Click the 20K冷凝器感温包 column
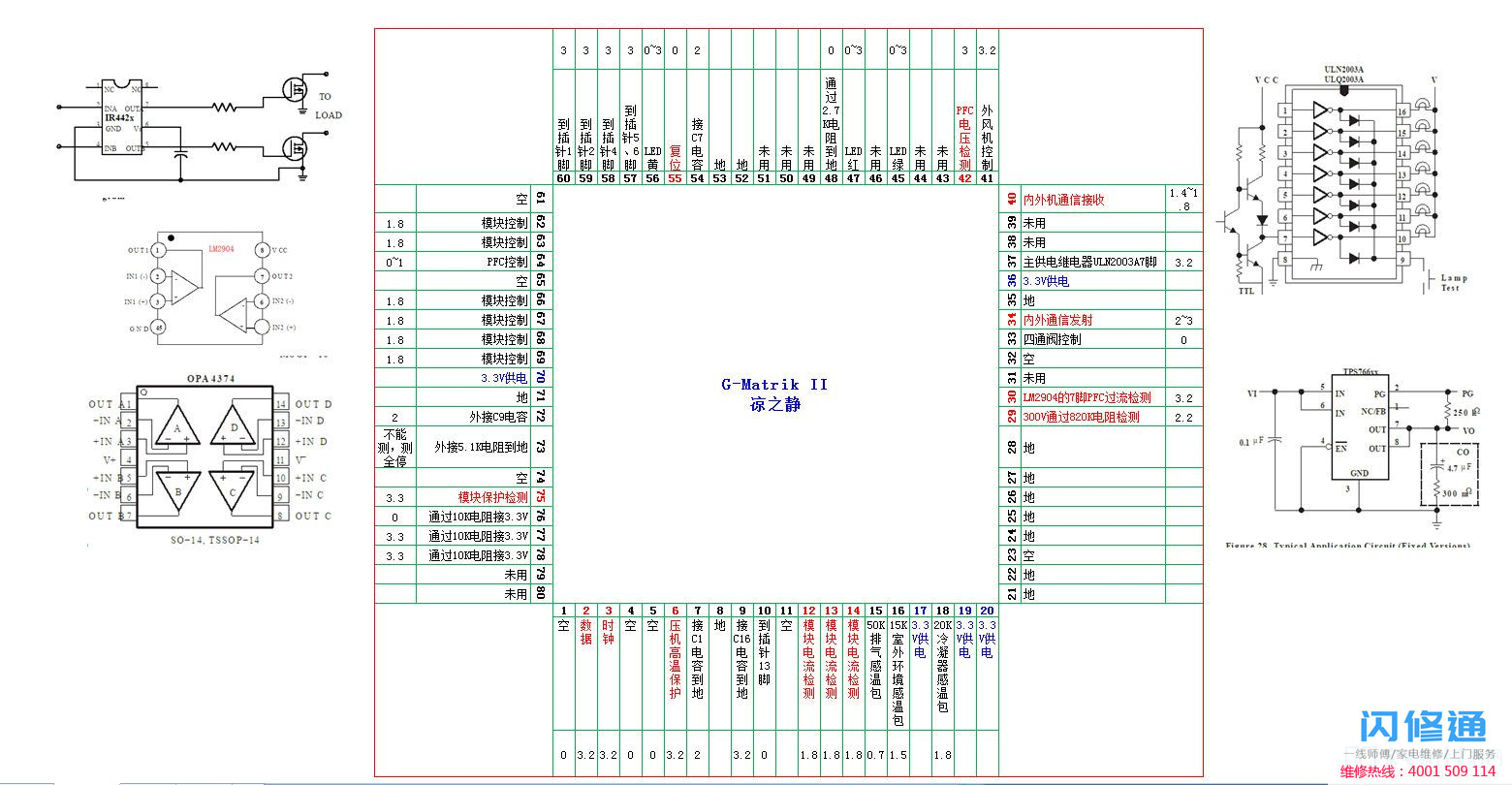This screenshot has width=1512, height=785. [x=942, y=666]
